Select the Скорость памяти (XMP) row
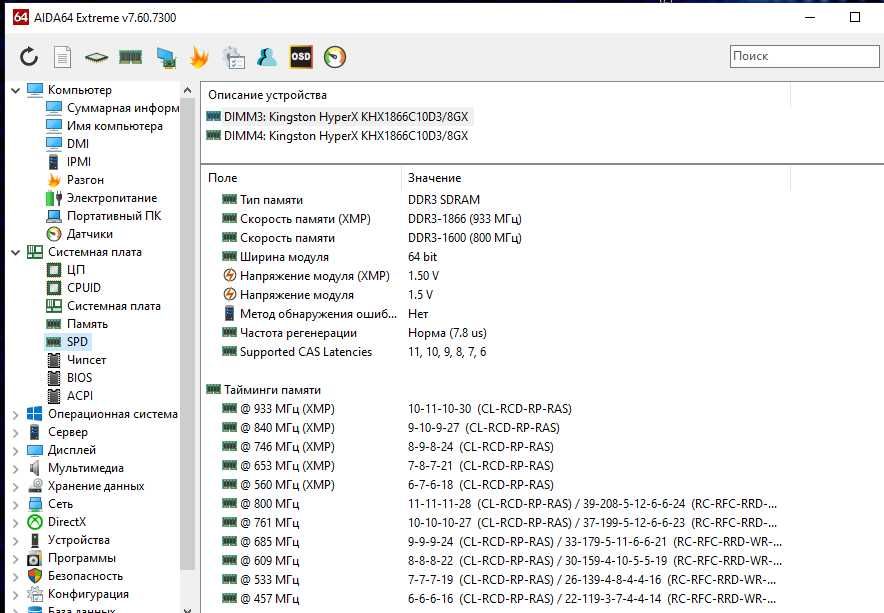Image resolution: width=884 pixels, height=613 pixels. pyautogui.click(x=372, y=219)
